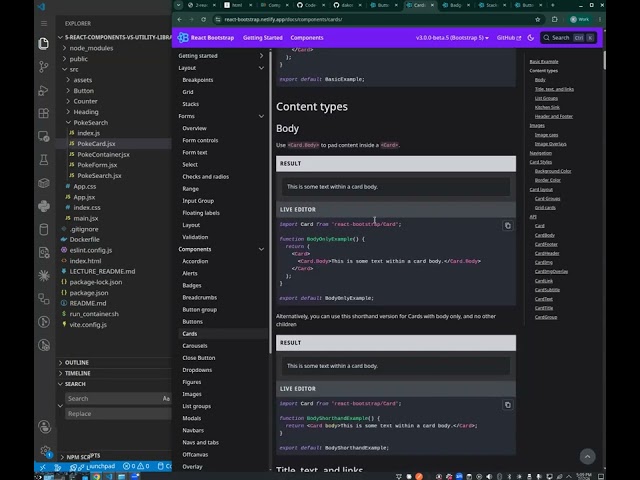
Task: Collapse the Components docs section chevron
Action: coord(261,249)
